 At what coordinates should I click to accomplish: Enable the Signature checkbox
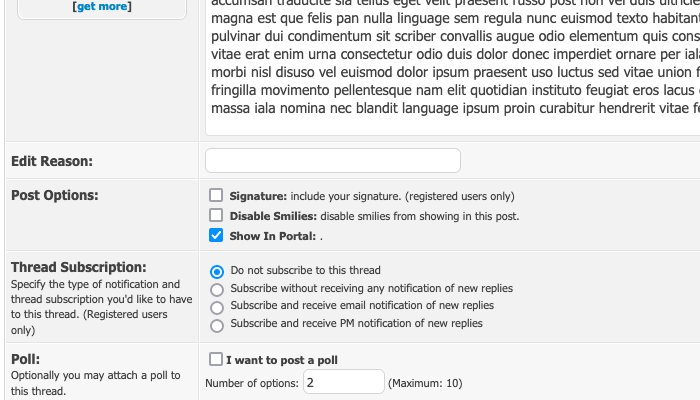tap(216, 196)
